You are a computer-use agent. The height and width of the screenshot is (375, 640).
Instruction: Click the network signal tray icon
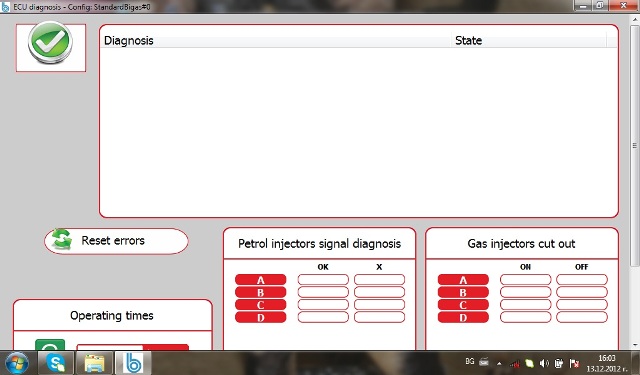click(x=514, y=363)
